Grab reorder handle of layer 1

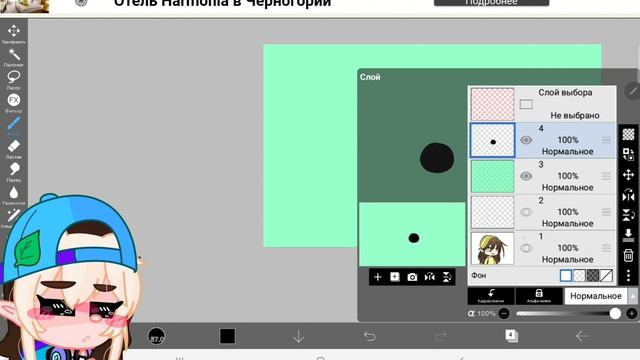pyautogui.click(x=606, y=248)
